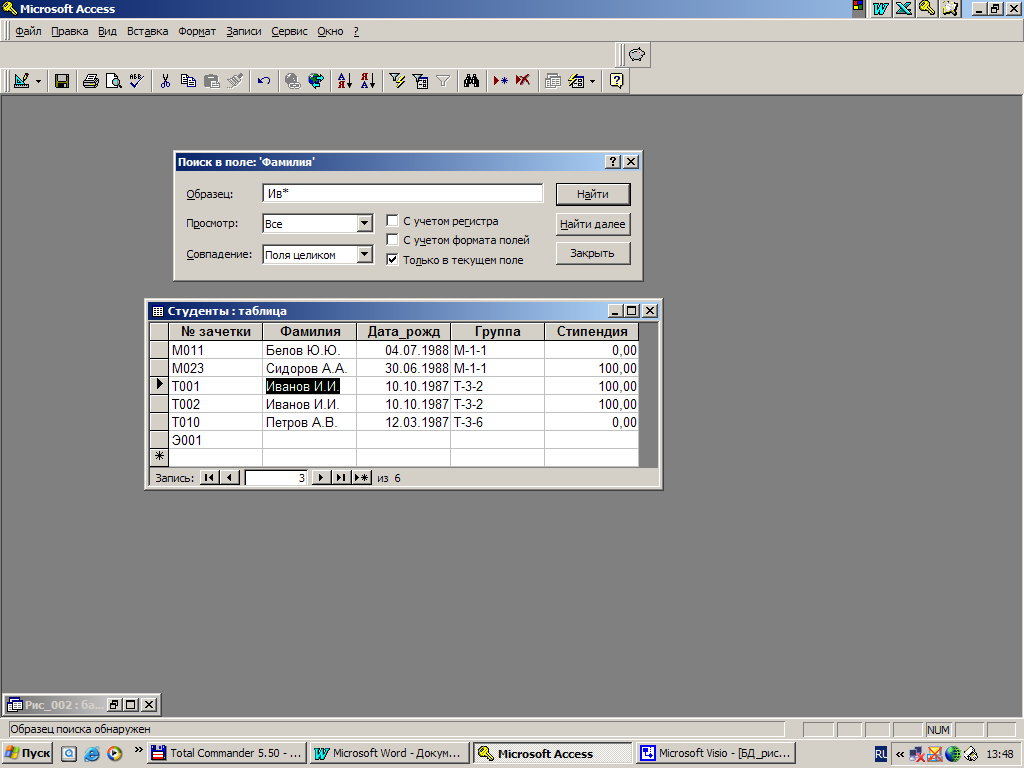
Task: Open Print Preview icon
Action: [114, 81]
